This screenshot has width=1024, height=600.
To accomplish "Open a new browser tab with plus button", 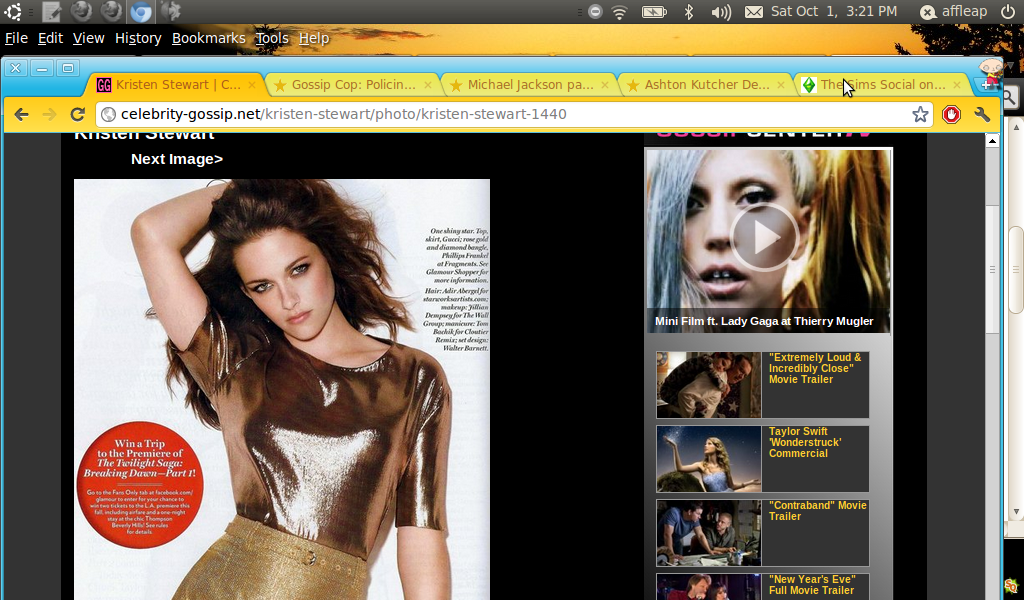I will coord(985,85).
